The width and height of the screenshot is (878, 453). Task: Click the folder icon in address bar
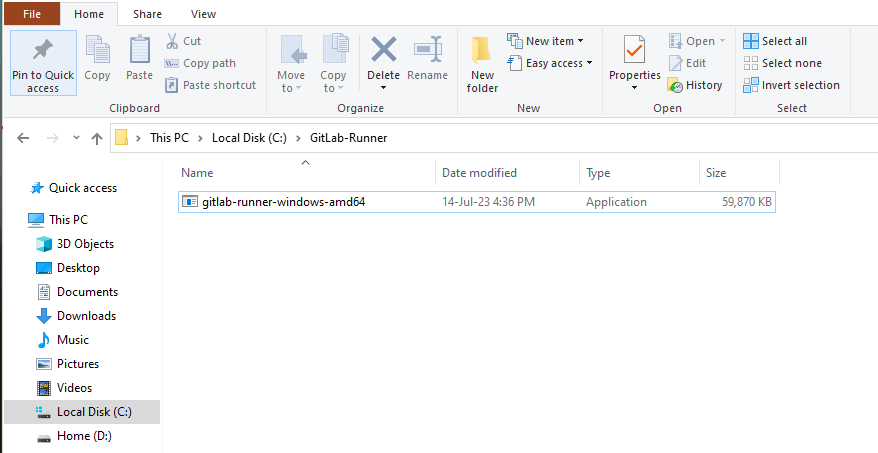pyautogui.click(x=122, y=138)
